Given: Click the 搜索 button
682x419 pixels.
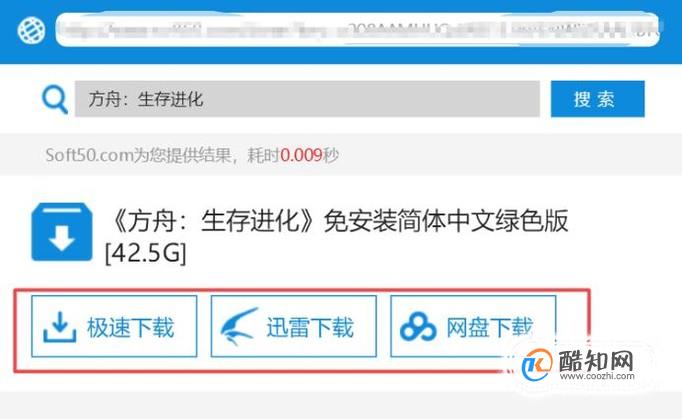Looking at the screenshot, I should 598,99.
